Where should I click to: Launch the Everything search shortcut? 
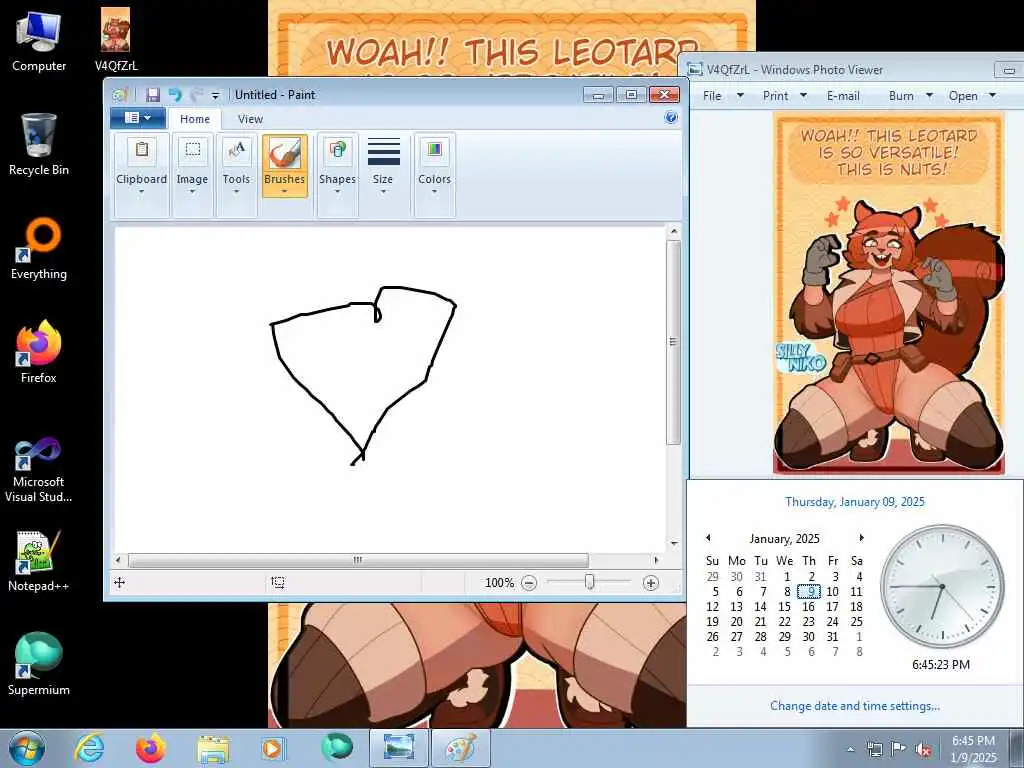coord(39,249)
